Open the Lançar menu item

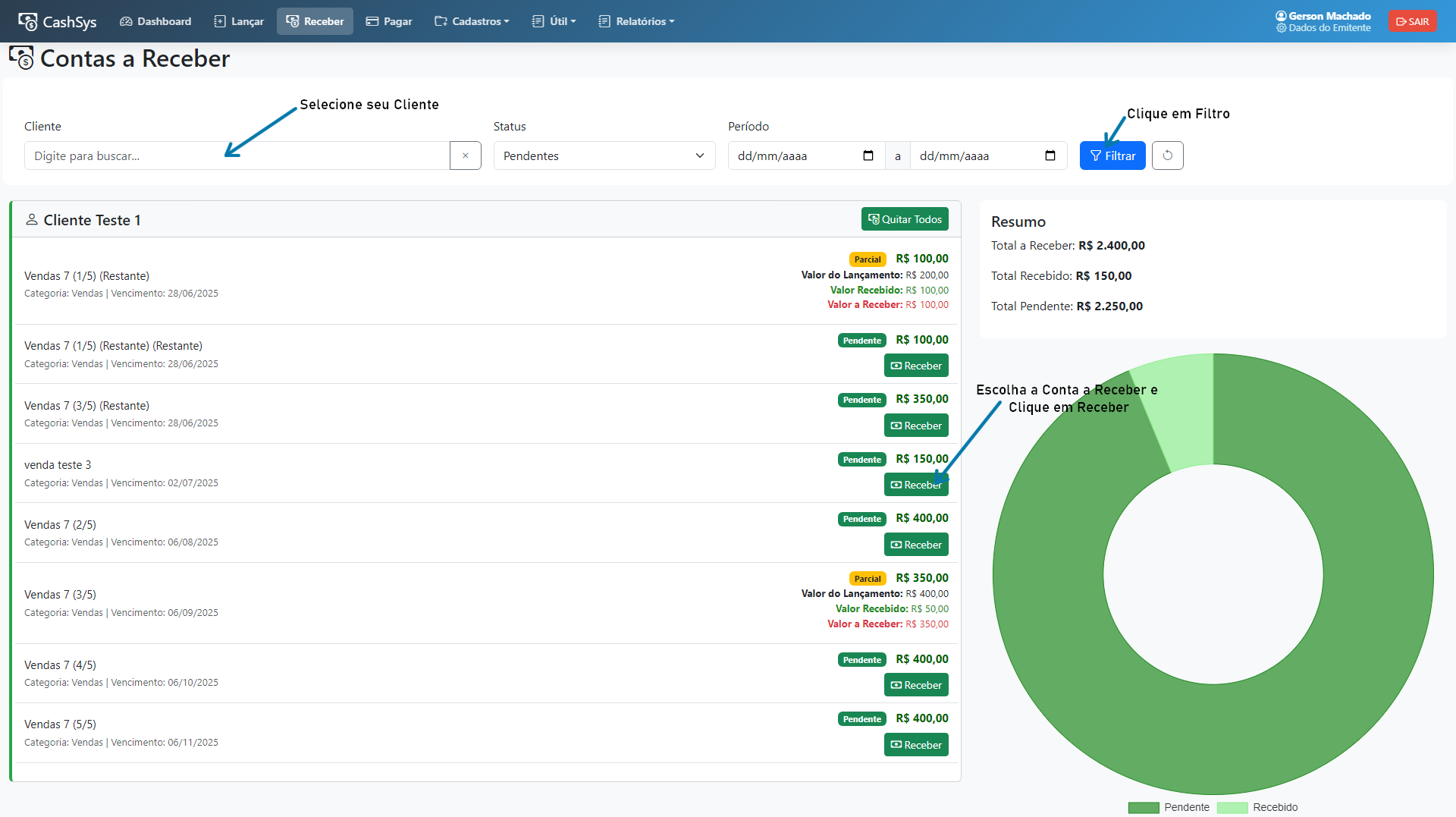(x=239, y=21)
